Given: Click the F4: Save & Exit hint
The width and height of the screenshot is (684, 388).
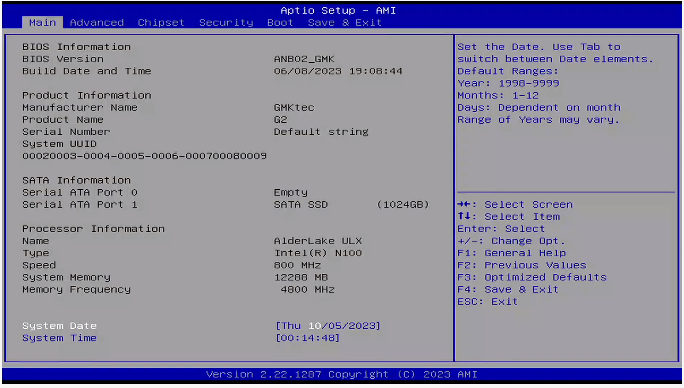Looking at the screenshot, I should [x=508, y=290].
